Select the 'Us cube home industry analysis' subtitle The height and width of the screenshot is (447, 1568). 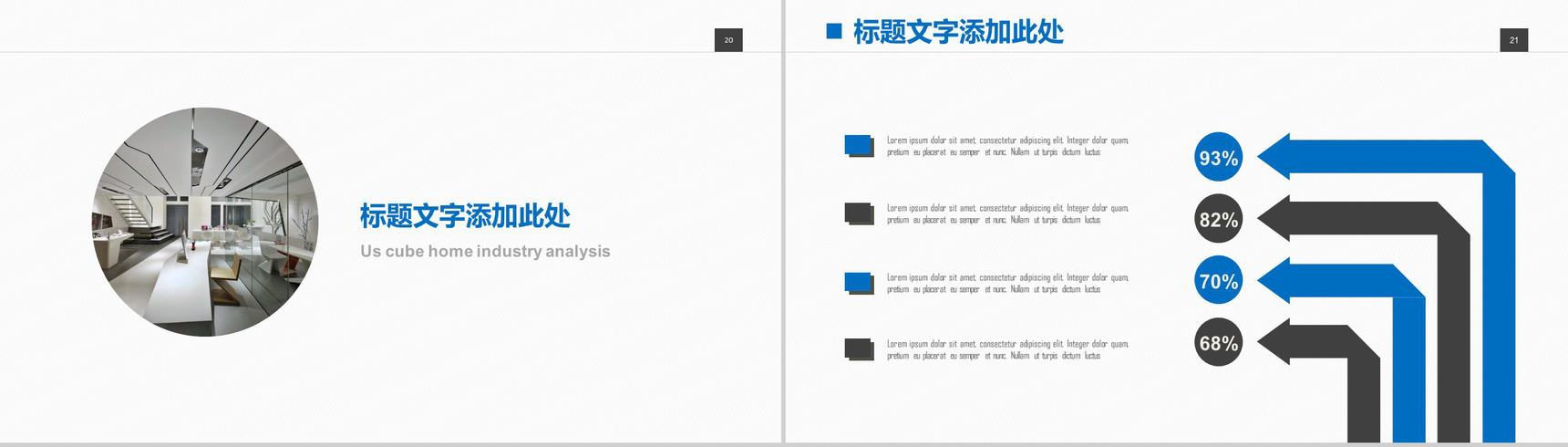(485, 252)
